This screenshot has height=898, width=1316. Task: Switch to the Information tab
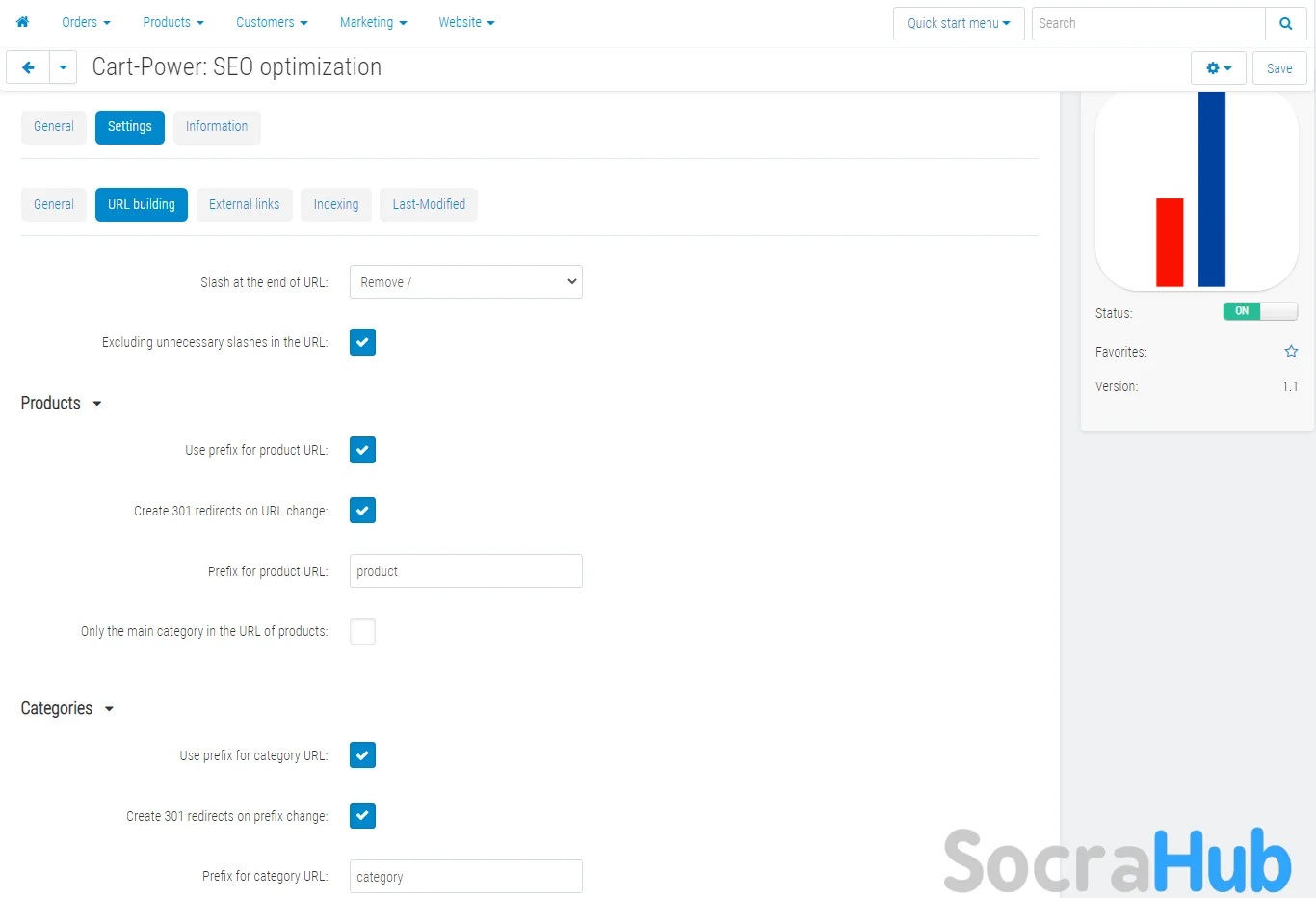click(x=216, y=126)
